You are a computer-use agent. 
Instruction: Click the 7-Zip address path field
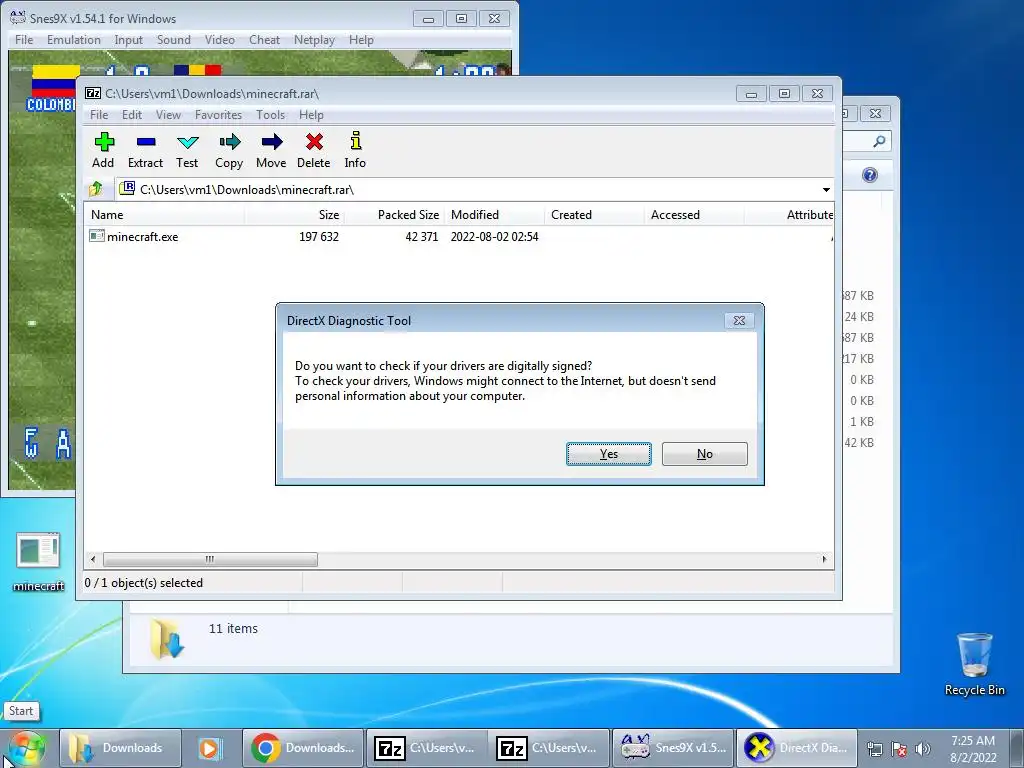coord(475,189)
